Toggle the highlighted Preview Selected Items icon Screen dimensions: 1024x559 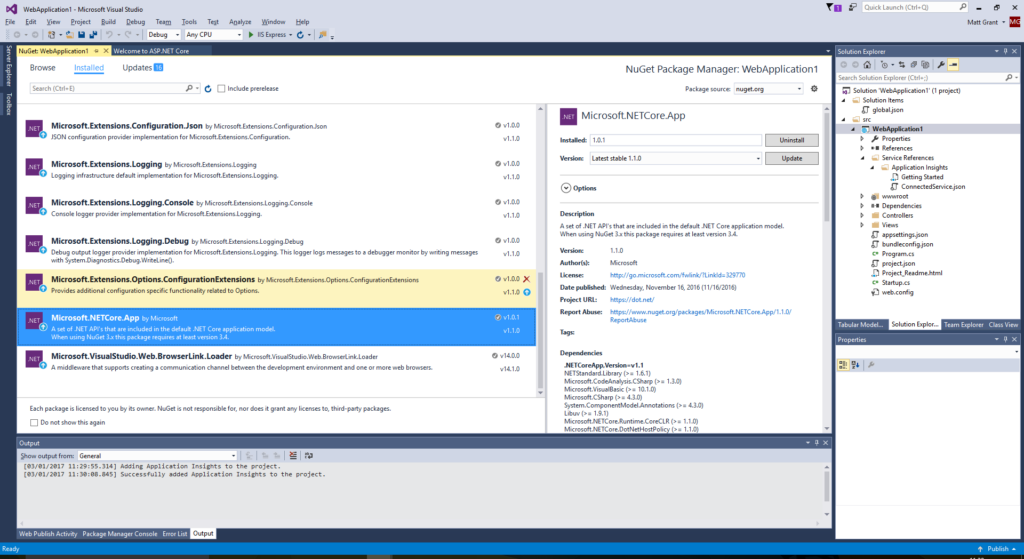point(953,65)
